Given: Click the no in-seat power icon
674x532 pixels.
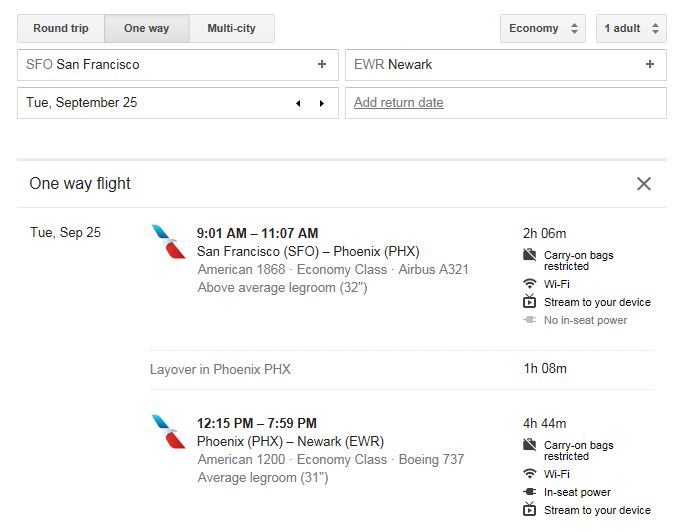Looking at the screenshot, I should tap(529, 320).
